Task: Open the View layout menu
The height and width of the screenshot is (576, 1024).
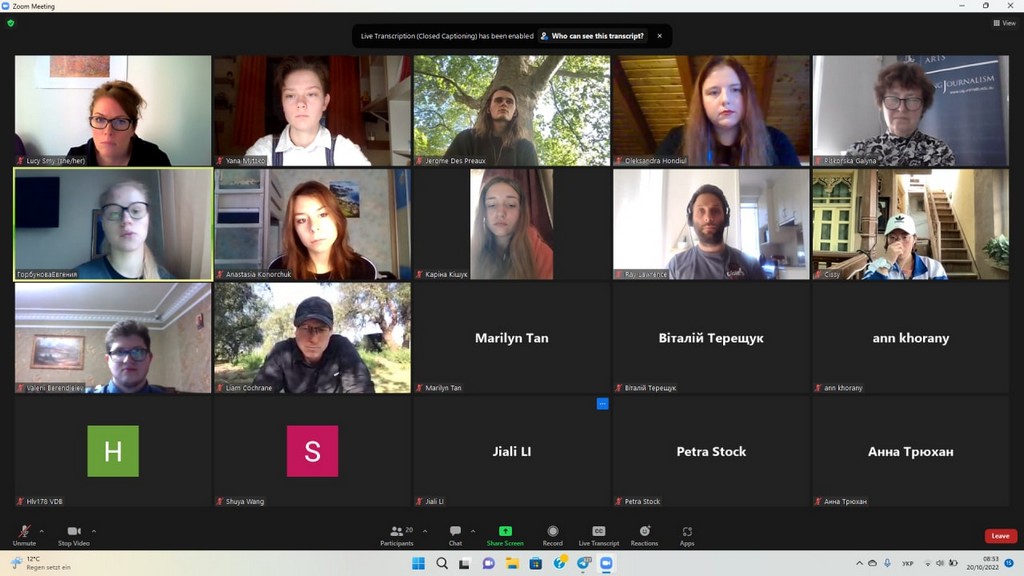Action: click(1004, 23)
